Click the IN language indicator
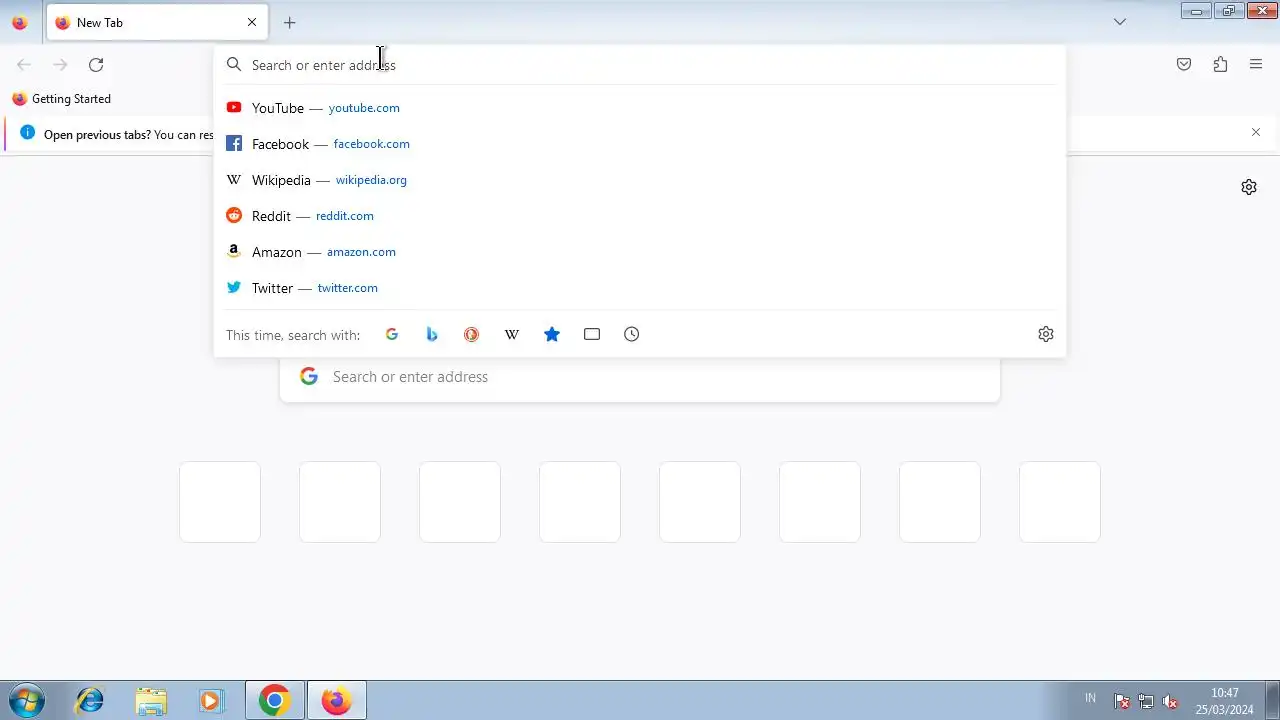1280x720 pixels. tap(1090, 698)
